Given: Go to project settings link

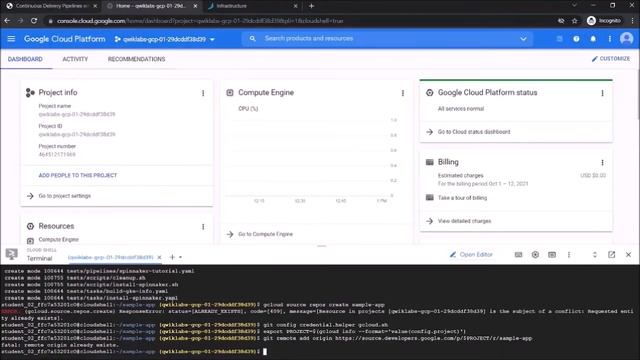Looking at the screenshot, I should 64,196.
